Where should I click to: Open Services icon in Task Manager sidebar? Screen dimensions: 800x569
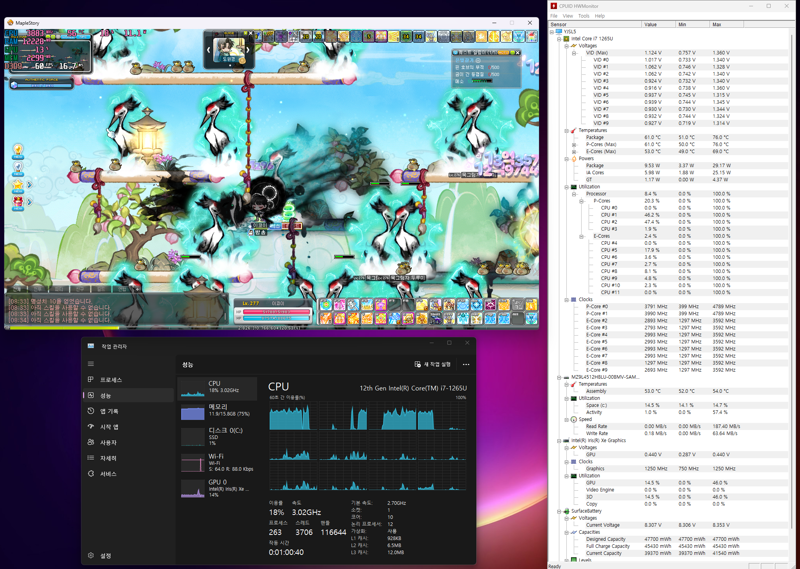tap(91, 474)
